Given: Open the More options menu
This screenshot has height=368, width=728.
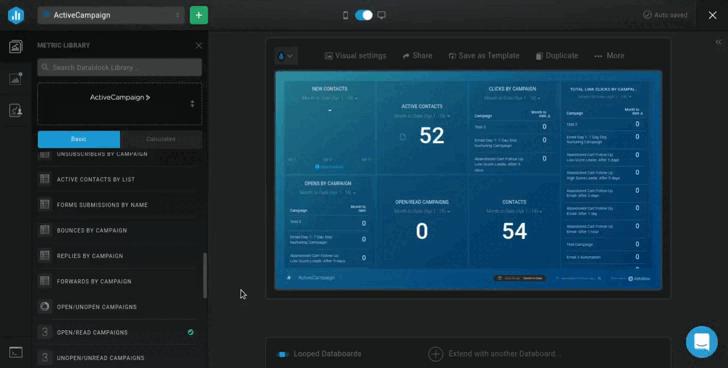Looking at the screenshot, I should pos(609,56).
